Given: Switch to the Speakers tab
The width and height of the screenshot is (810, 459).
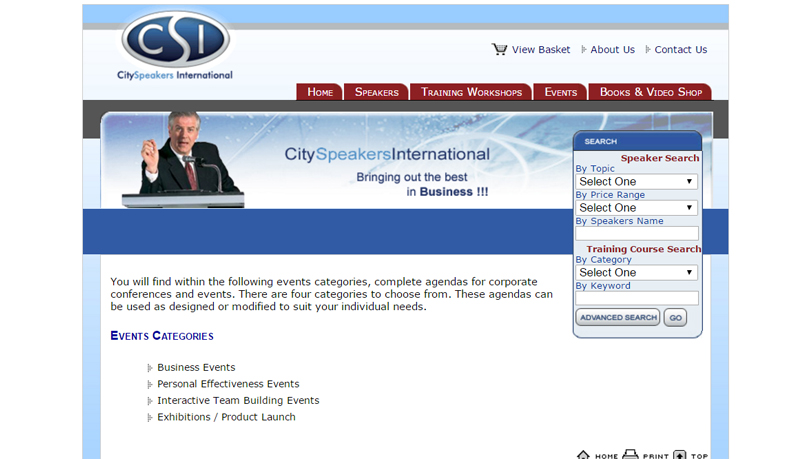Looking at the screenshot, I should pos(376,92).
